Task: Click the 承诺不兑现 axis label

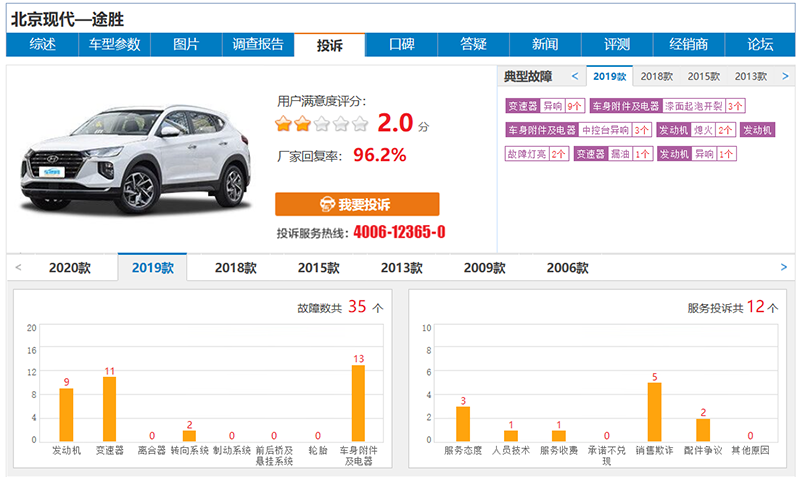Action: (607, 456)
